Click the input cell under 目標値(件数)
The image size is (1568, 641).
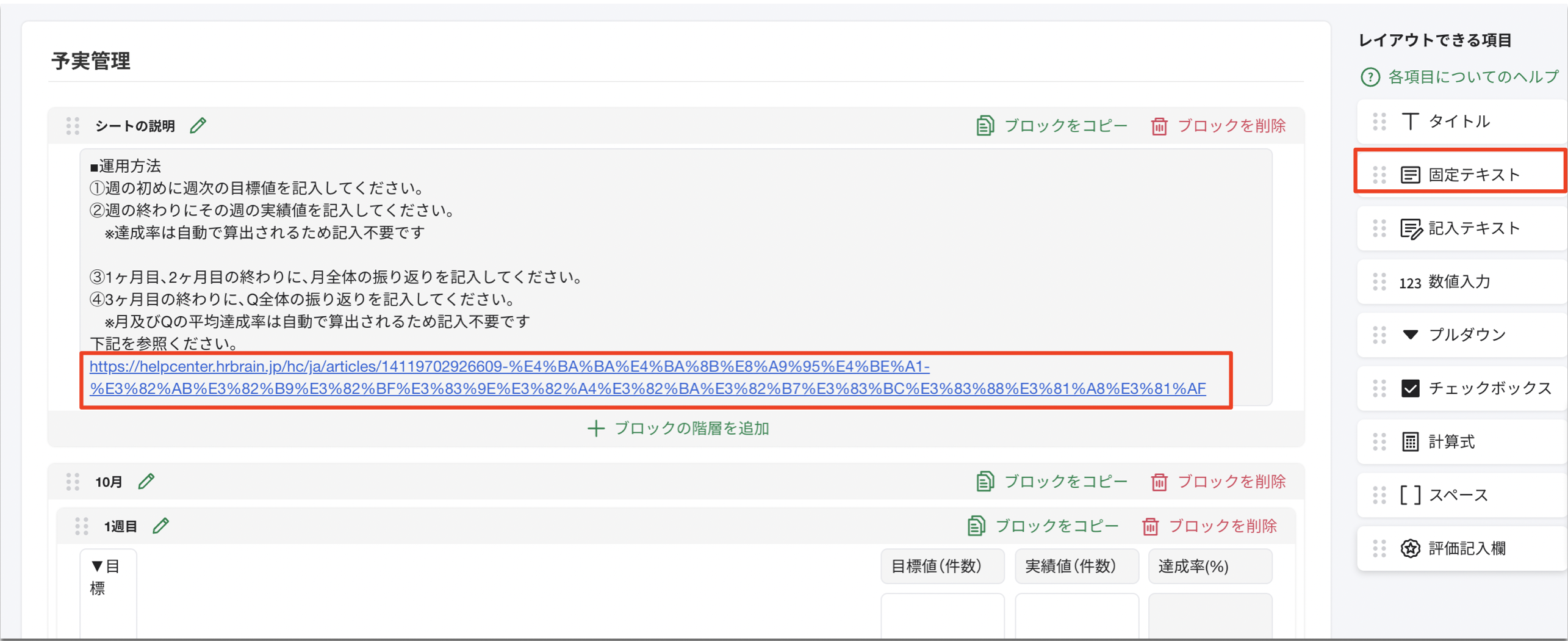coord(942,615)
